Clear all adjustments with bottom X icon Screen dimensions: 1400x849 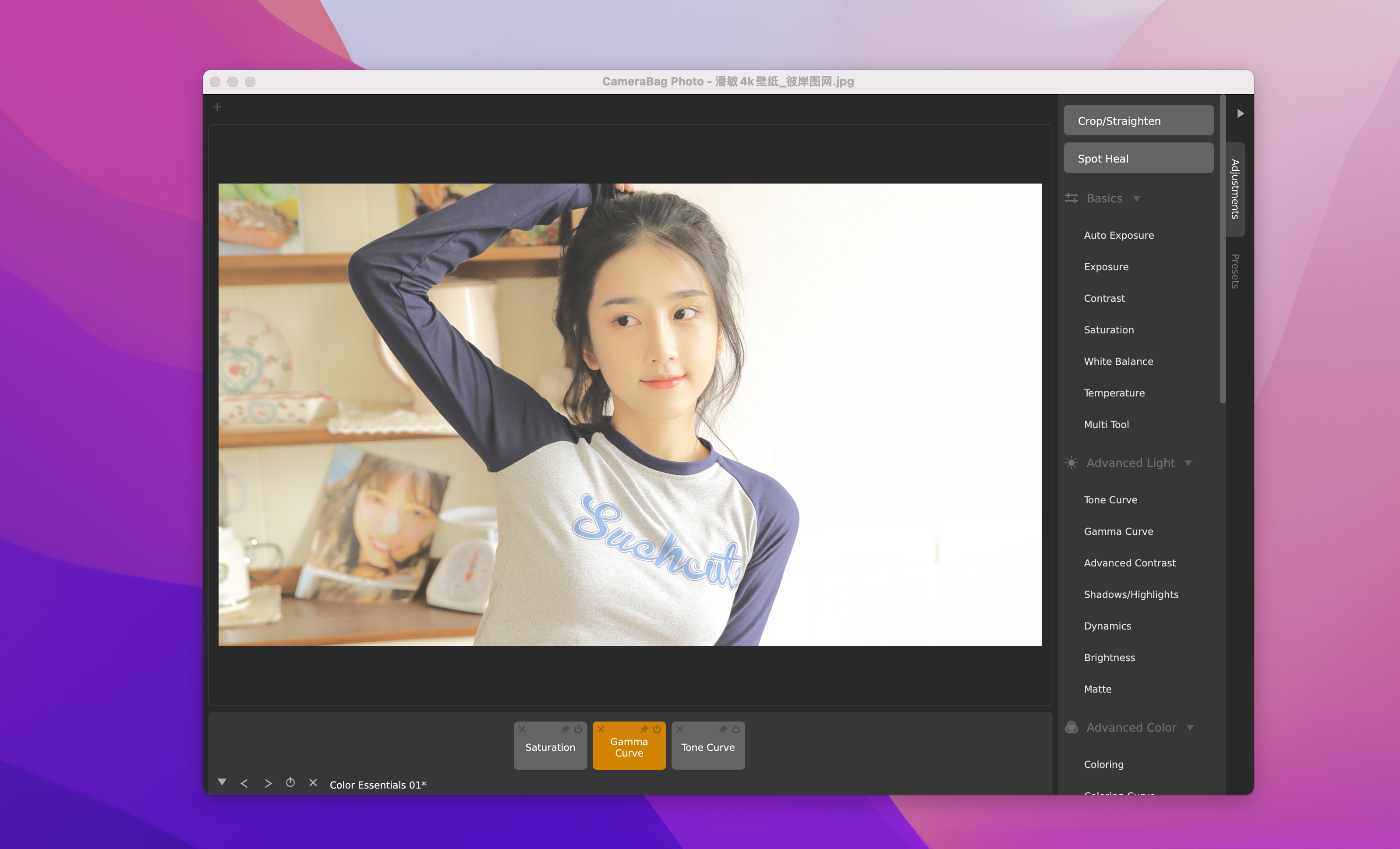(x=313, y=782)
